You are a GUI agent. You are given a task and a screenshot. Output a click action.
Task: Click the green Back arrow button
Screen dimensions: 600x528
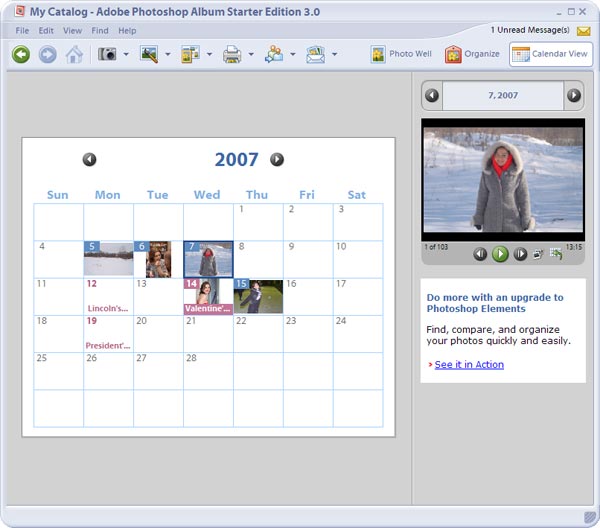(21, 54)
